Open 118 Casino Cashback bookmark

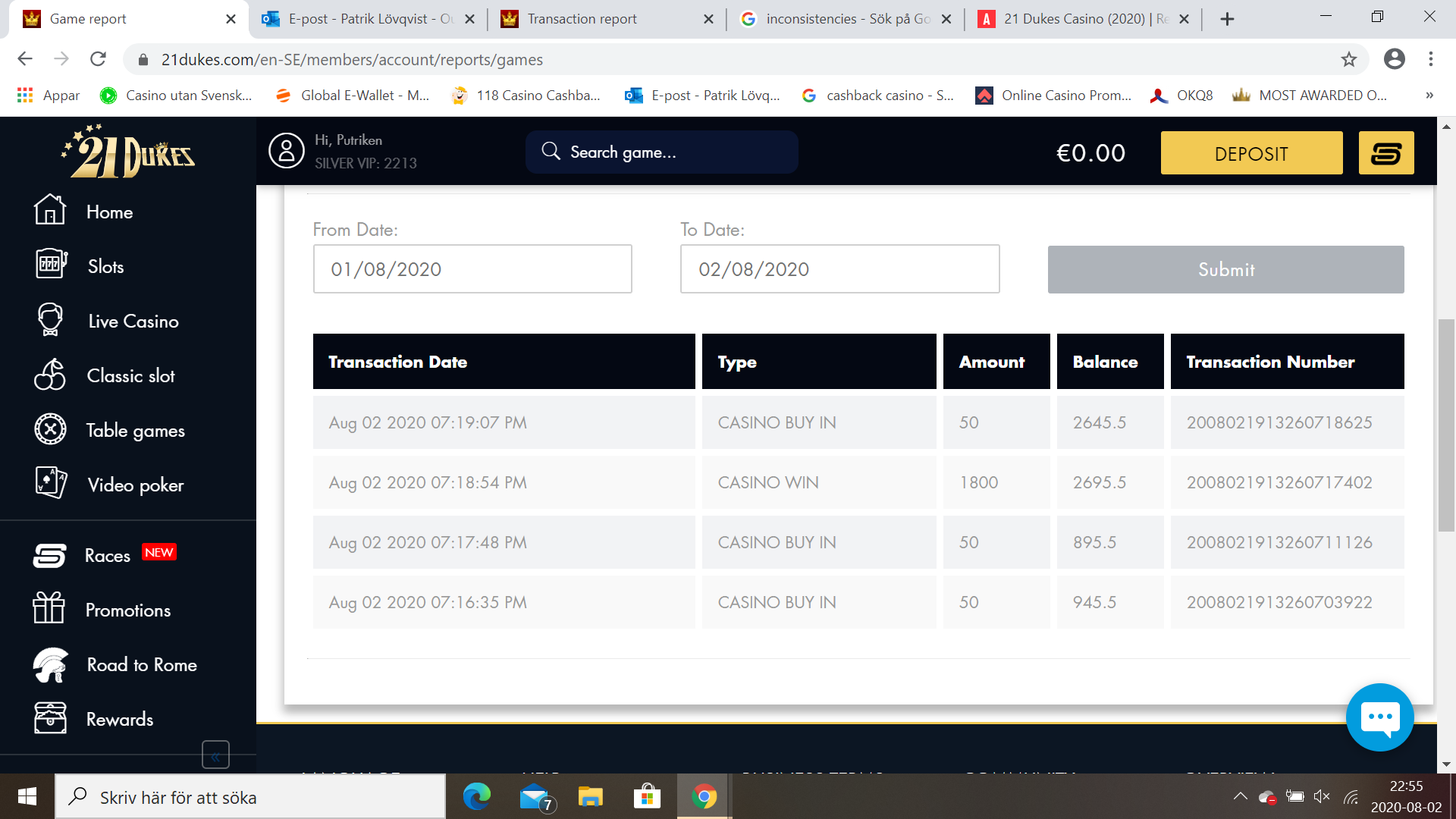526,96
